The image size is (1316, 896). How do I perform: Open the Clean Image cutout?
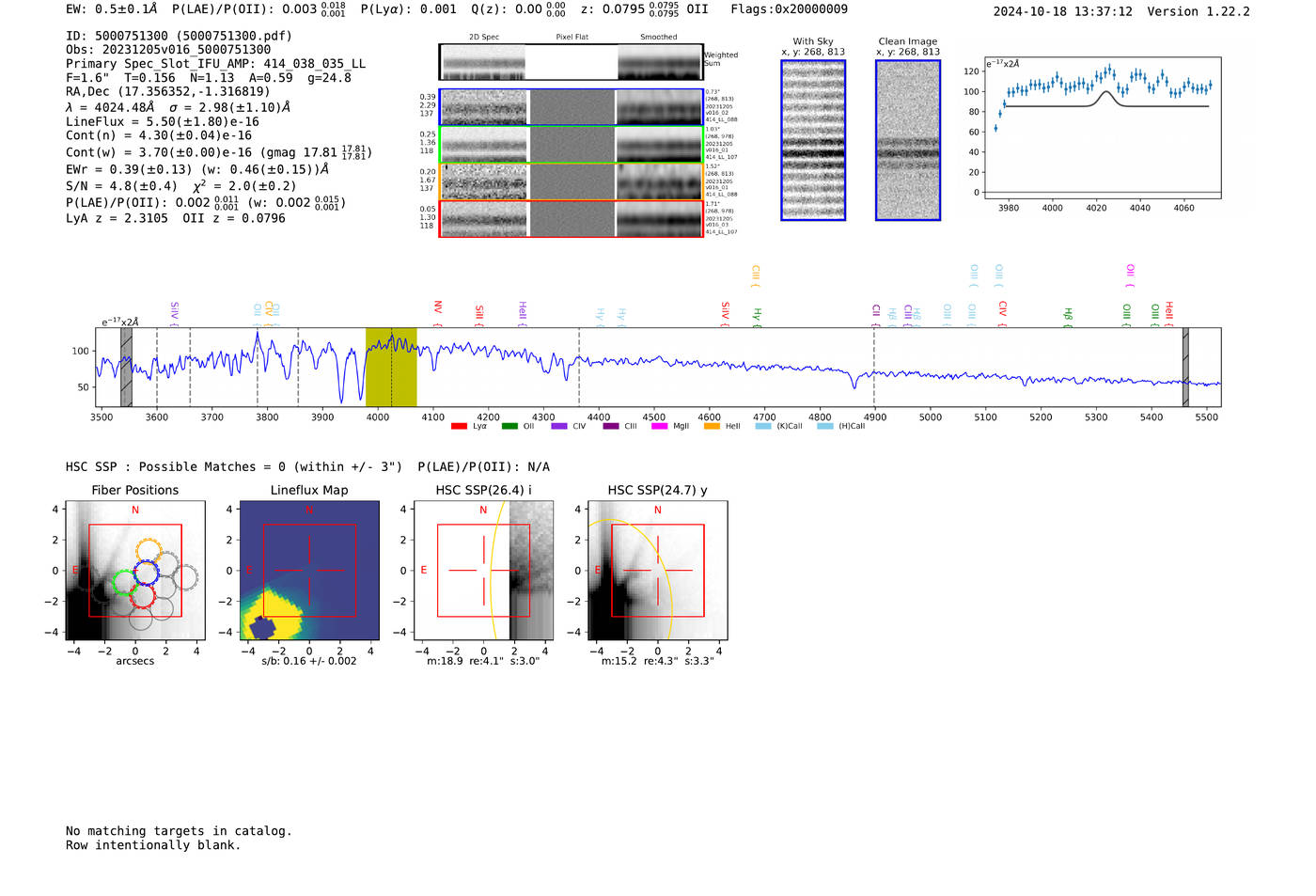point(908,140)
